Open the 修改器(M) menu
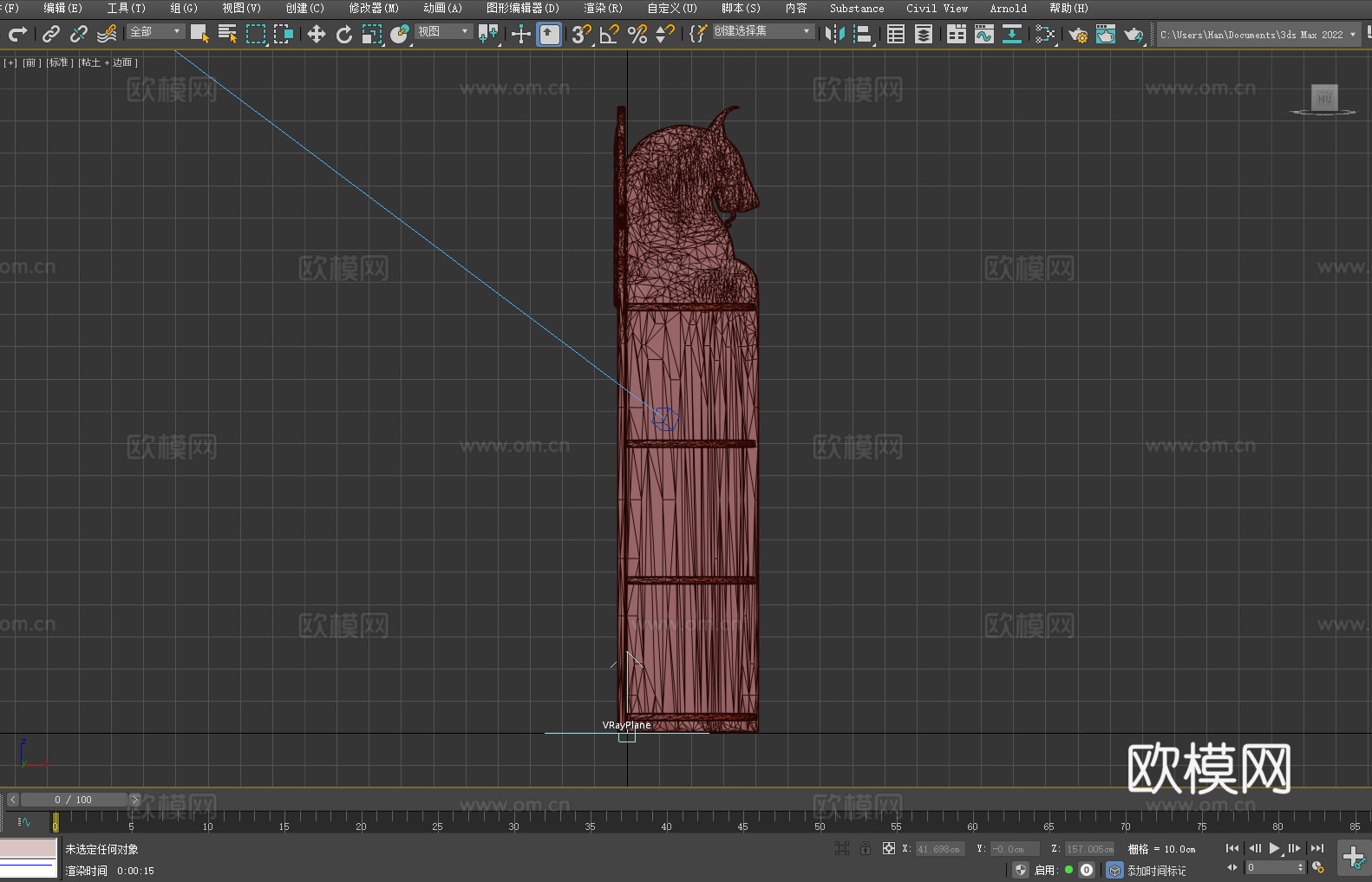 pyautogui.click(x=374, y=8)
